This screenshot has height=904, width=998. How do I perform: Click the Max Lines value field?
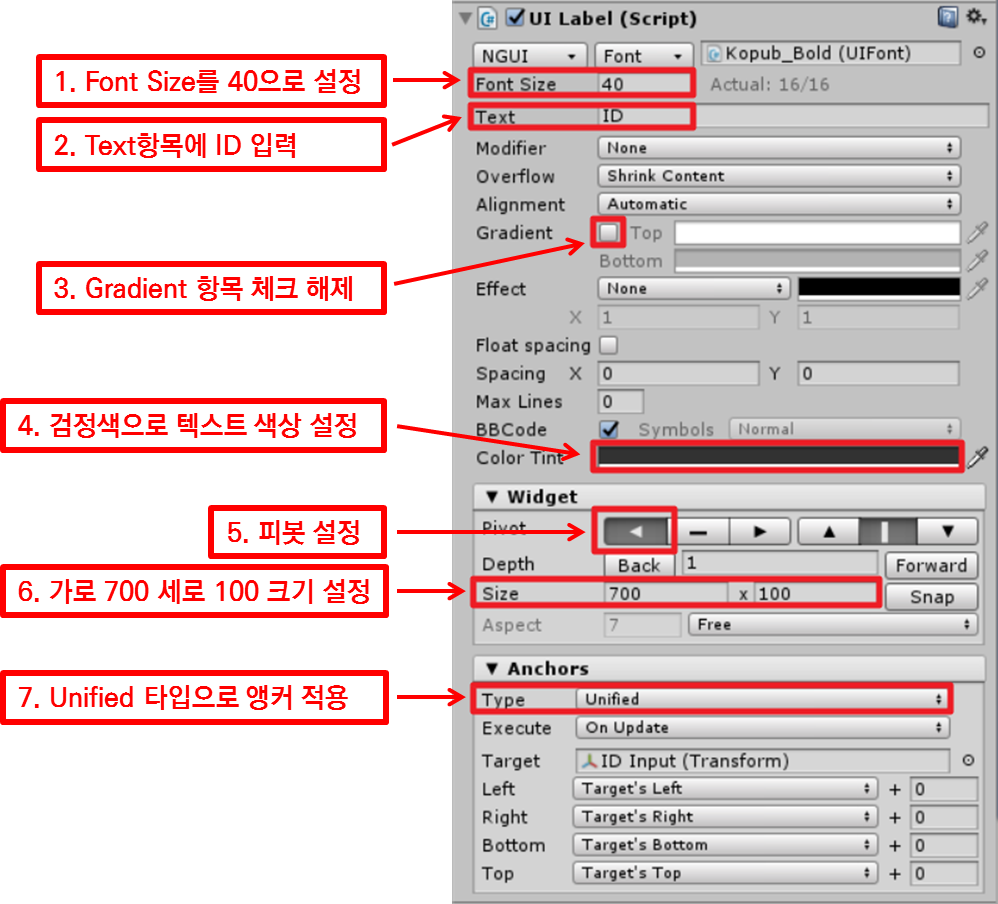pos(621,401)
